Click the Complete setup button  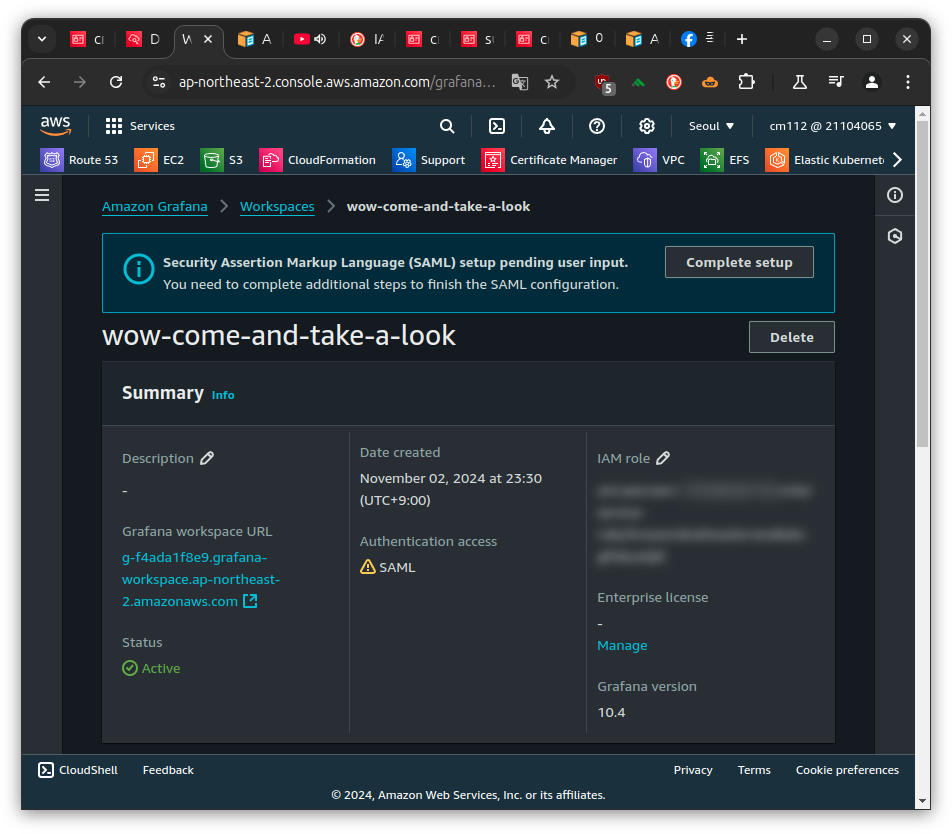(x=739, y=262)
